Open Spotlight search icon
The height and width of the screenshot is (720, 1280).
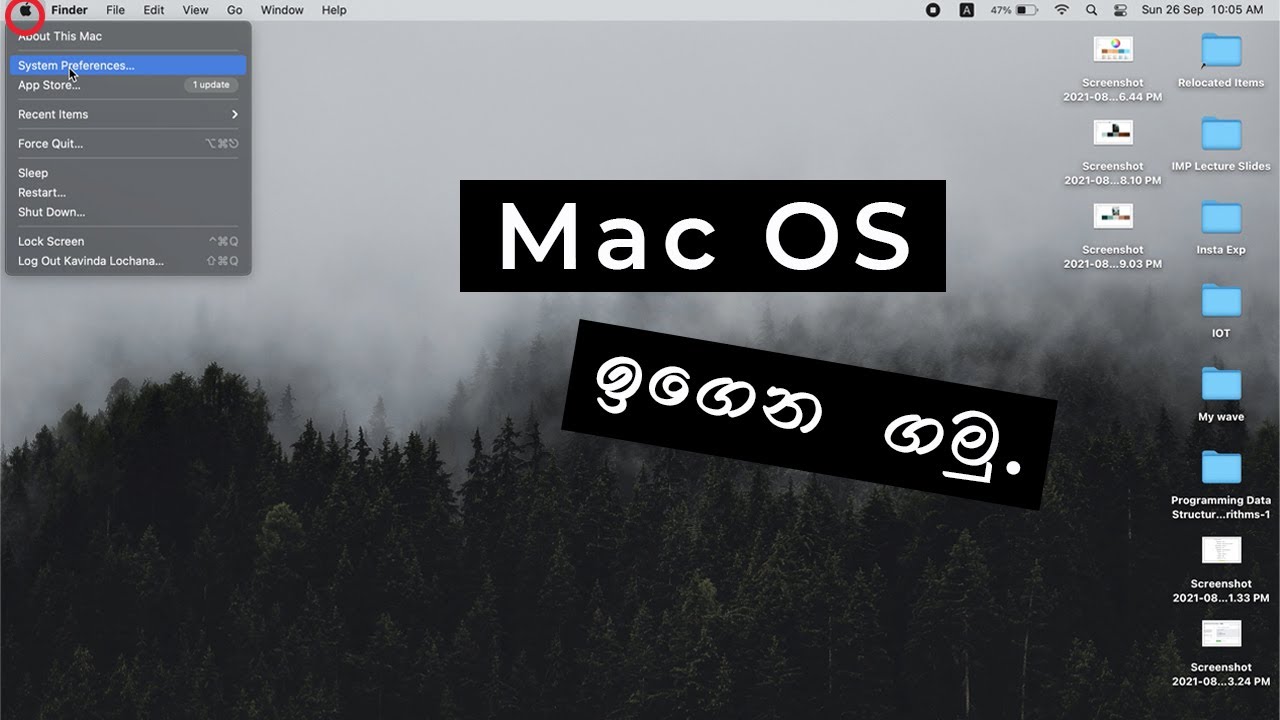[1091, 10]
